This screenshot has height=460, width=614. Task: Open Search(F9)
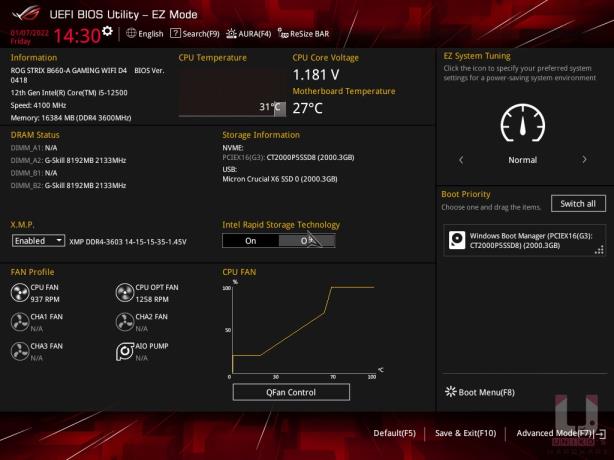[195, 34]
